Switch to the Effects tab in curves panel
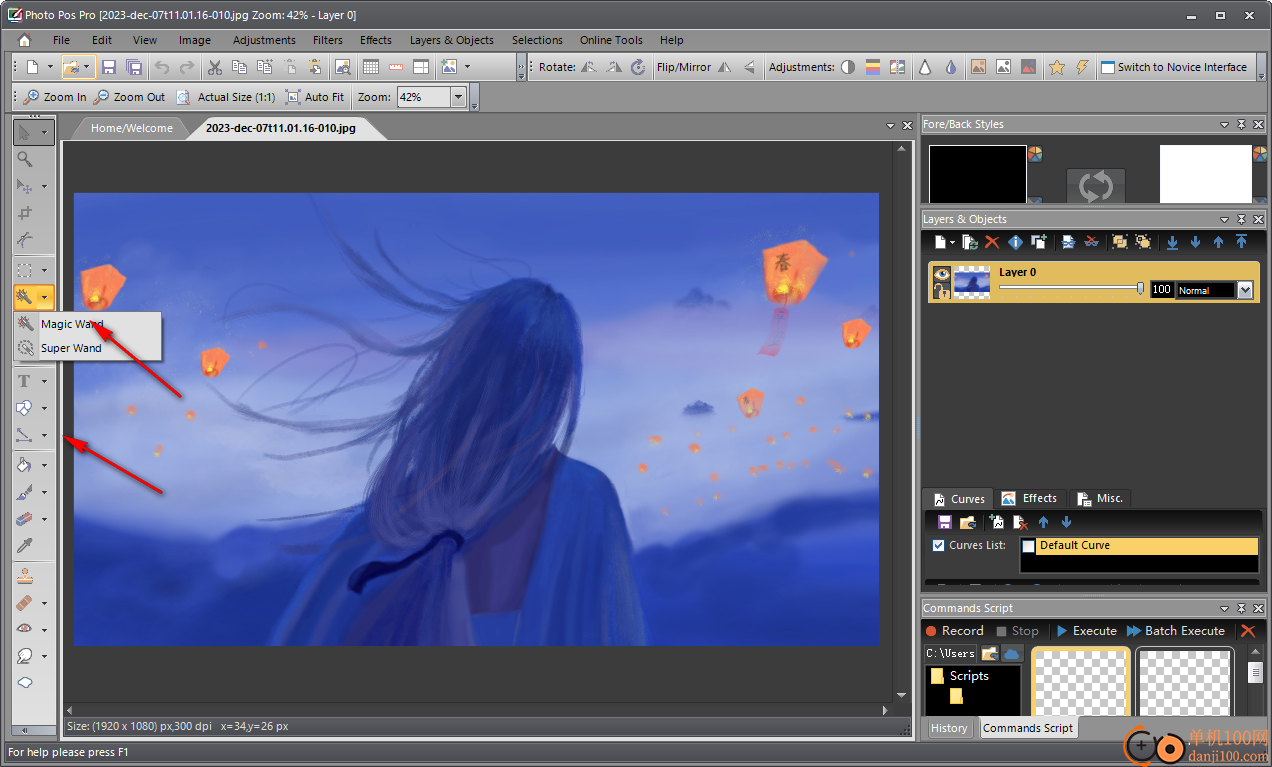 pos(1029,498)
